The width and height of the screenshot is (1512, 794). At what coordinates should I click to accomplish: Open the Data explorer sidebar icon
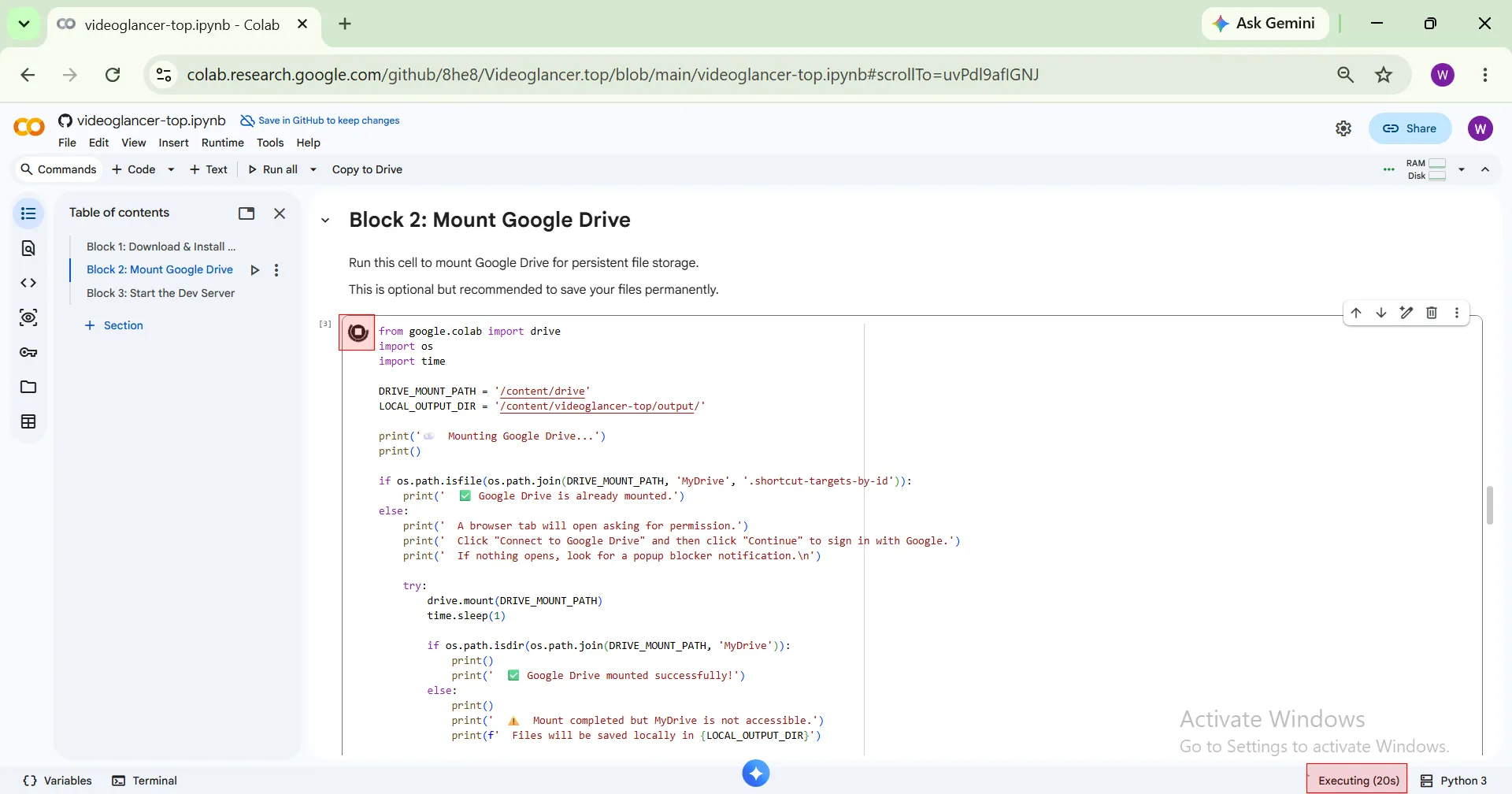(x=28, y=317)
